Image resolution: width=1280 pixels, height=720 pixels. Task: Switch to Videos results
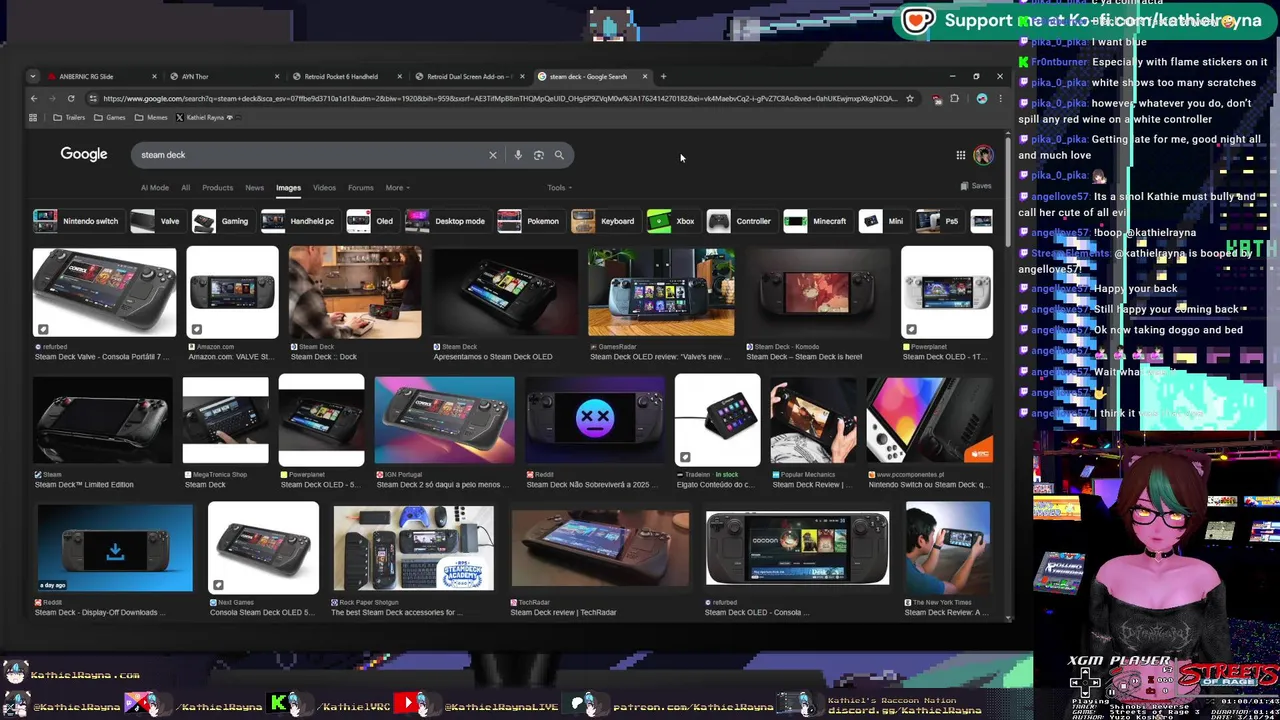(324, 188)
